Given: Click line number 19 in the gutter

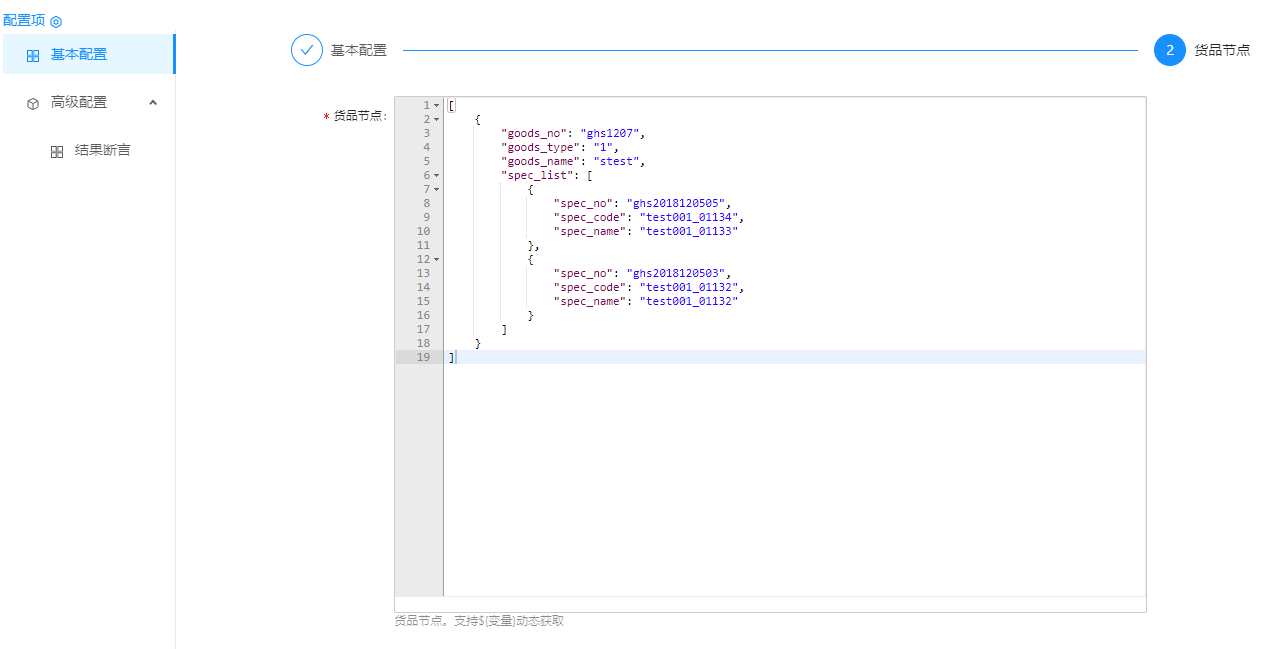Looking at the screenshot, I should click(x=423, y=357).
